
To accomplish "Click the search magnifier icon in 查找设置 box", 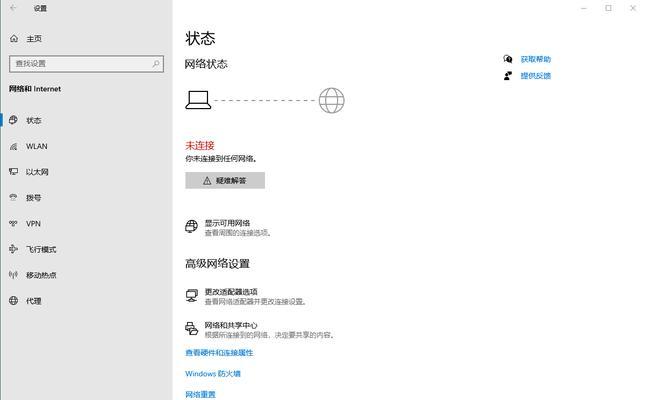I will click(x=156, y=64).
